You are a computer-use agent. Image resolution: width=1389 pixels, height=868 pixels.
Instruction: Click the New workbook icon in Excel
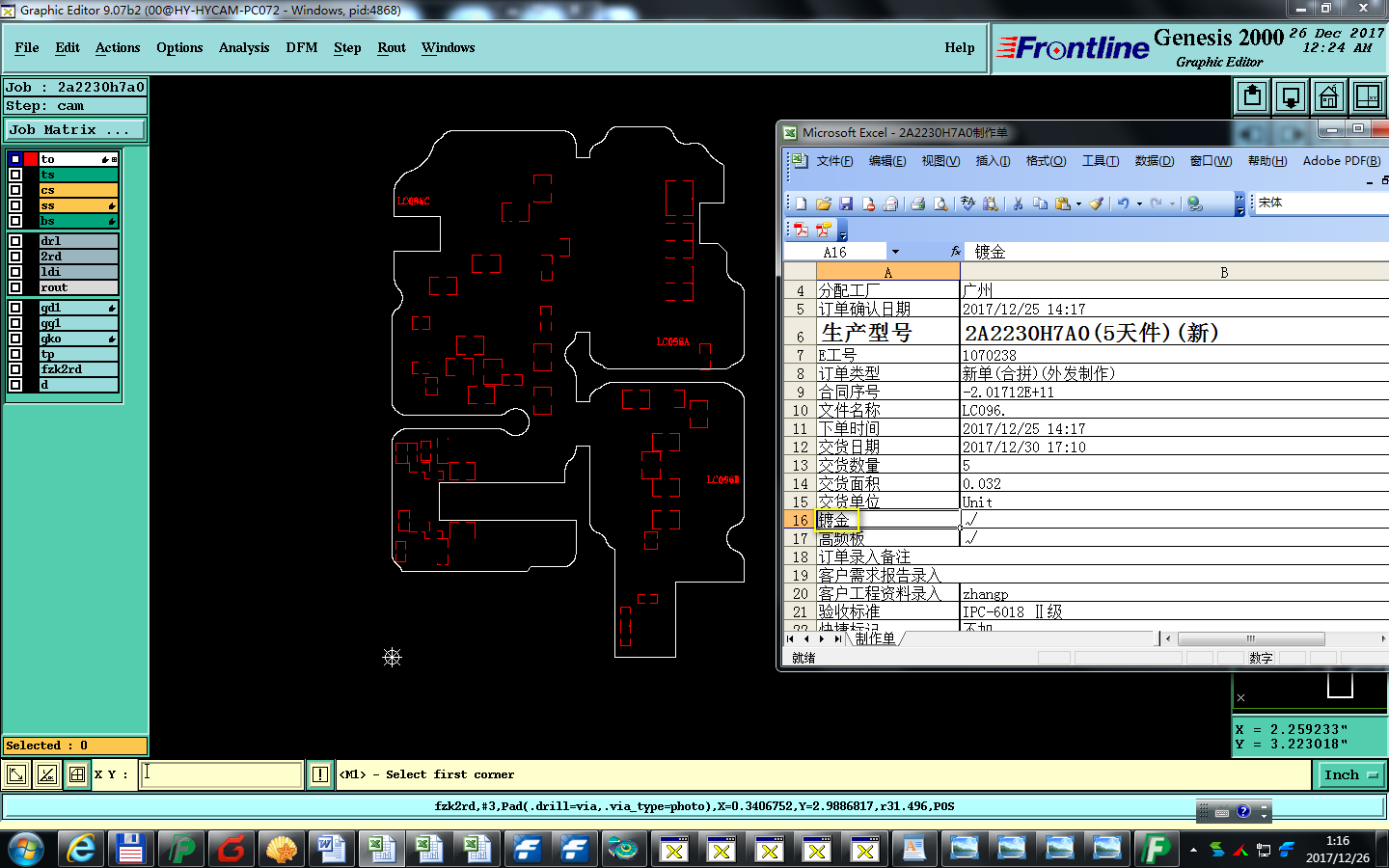(x=801, y=203)
